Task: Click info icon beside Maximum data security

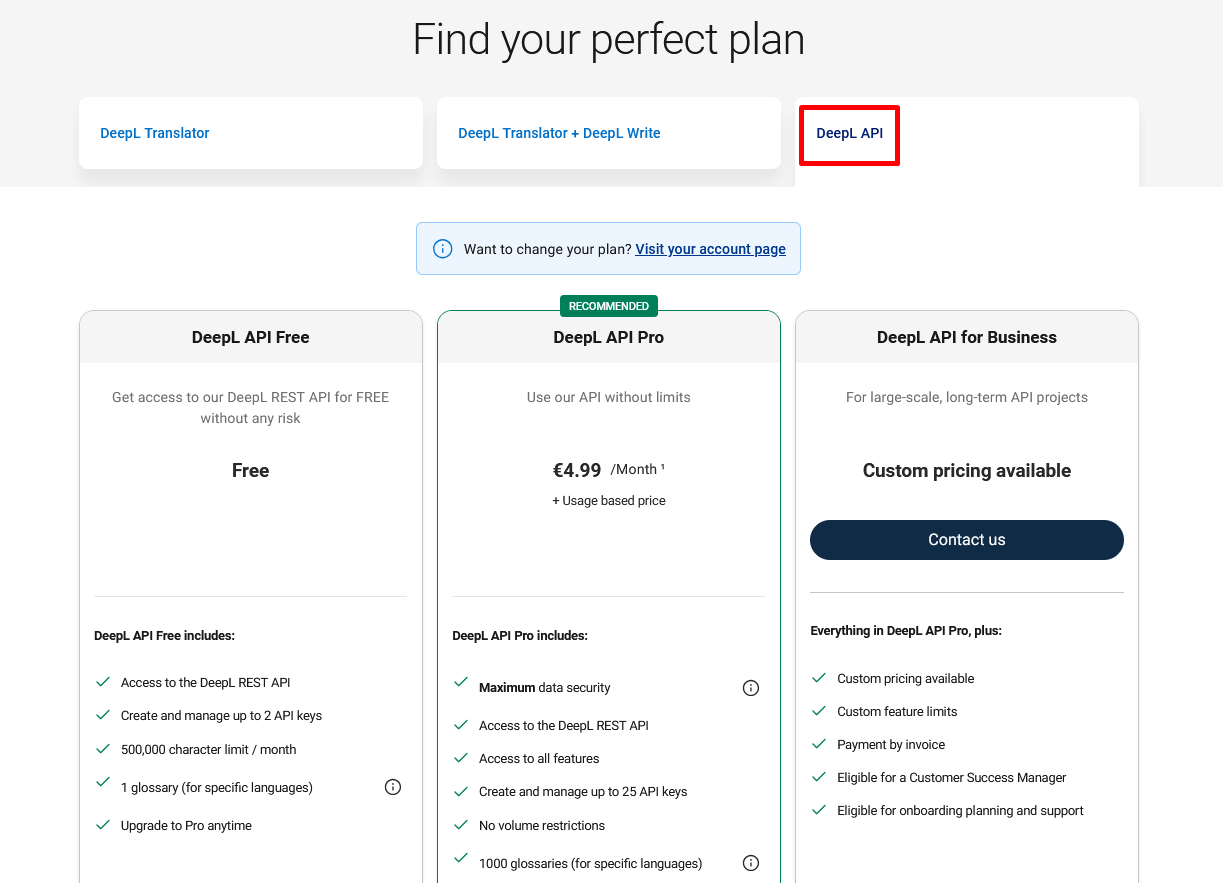Action: coord(751,688)
